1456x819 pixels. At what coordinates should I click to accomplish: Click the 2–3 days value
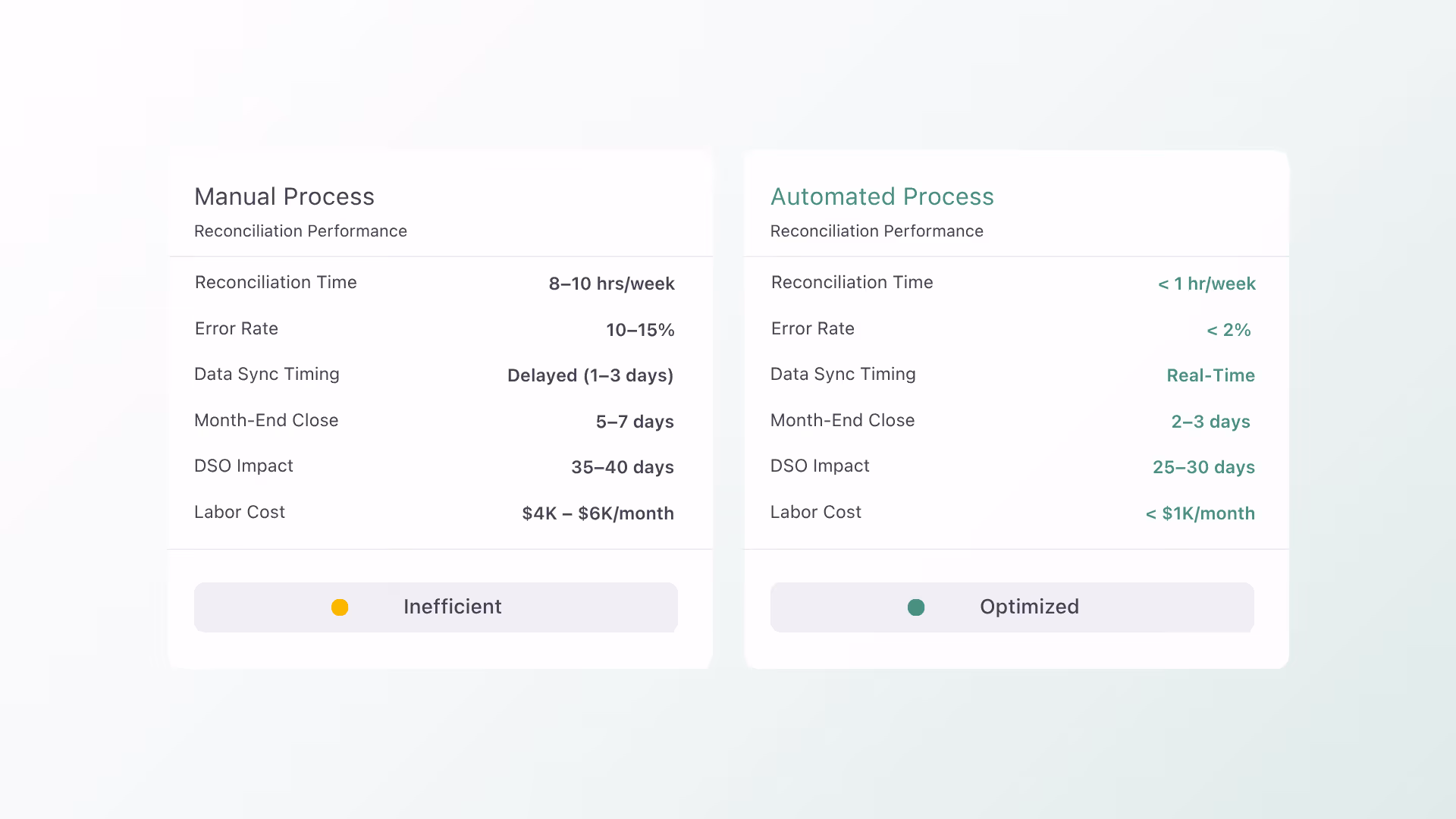[1210, 422]
